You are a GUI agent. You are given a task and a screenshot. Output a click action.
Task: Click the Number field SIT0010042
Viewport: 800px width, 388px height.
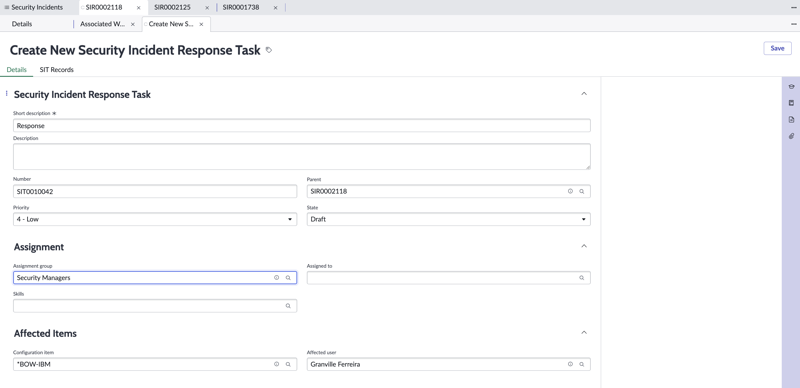155,191
